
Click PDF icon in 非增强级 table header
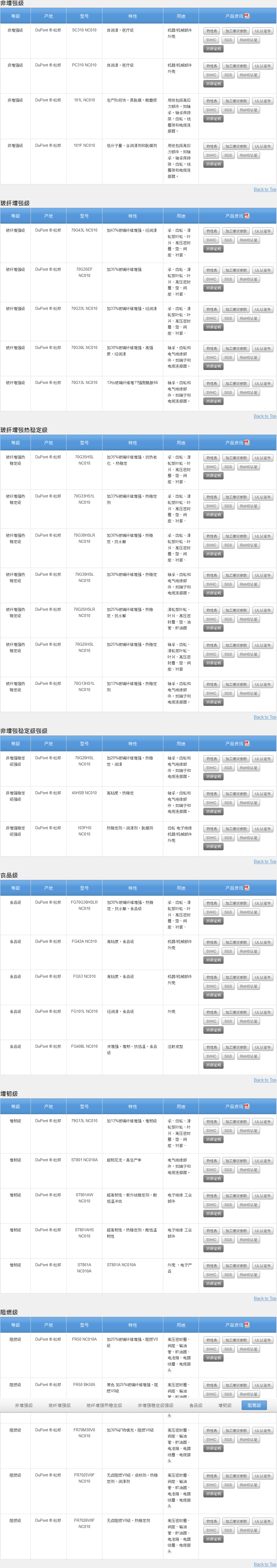click(246, 16)
